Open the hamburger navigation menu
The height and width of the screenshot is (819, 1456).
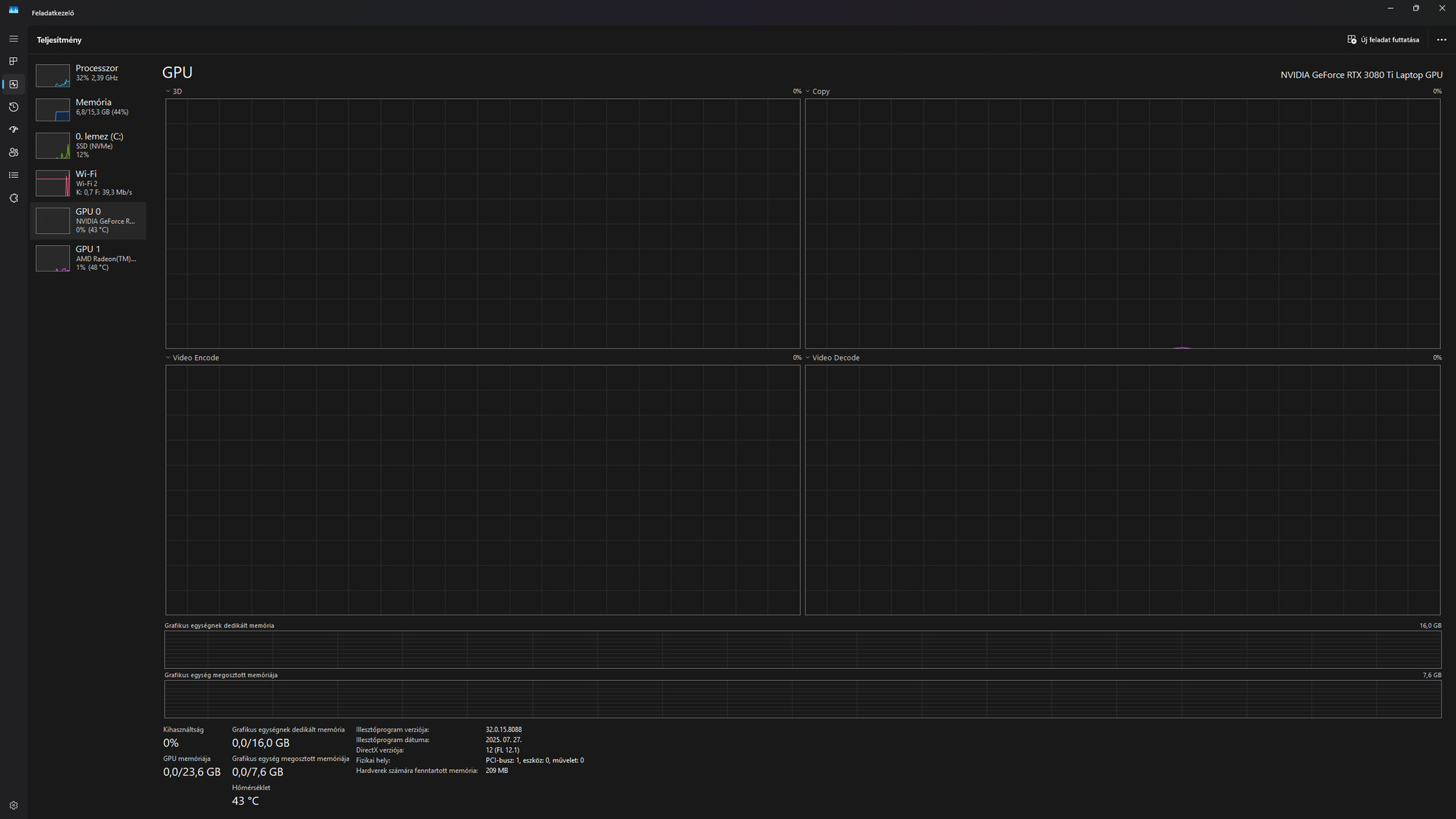(14, 39)
